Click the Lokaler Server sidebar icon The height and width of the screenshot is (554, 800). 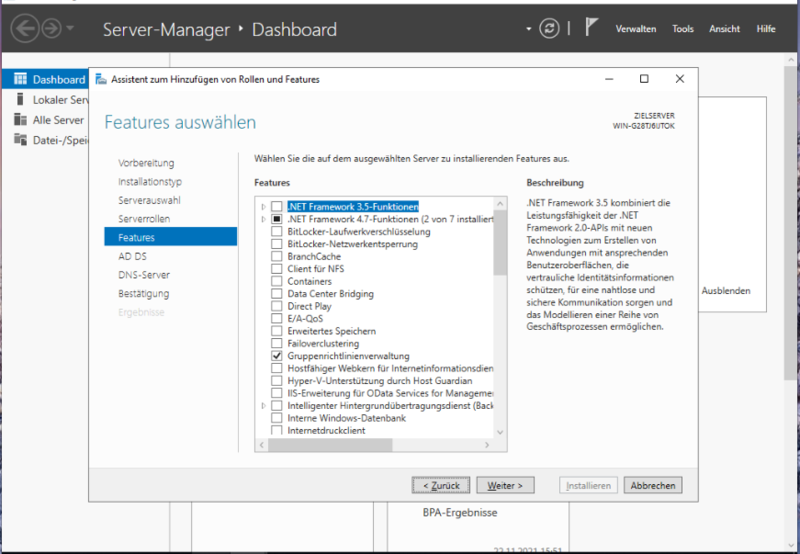click(20, 100)
